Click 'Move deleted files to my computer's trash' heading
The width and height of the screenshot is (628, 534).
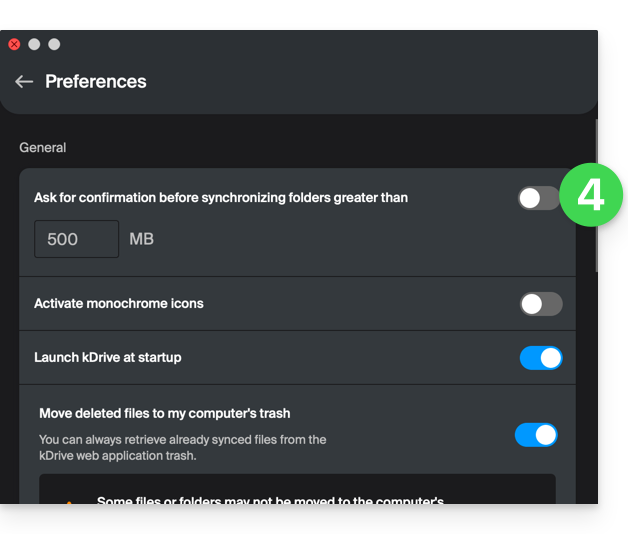click(x=165, y=413)
